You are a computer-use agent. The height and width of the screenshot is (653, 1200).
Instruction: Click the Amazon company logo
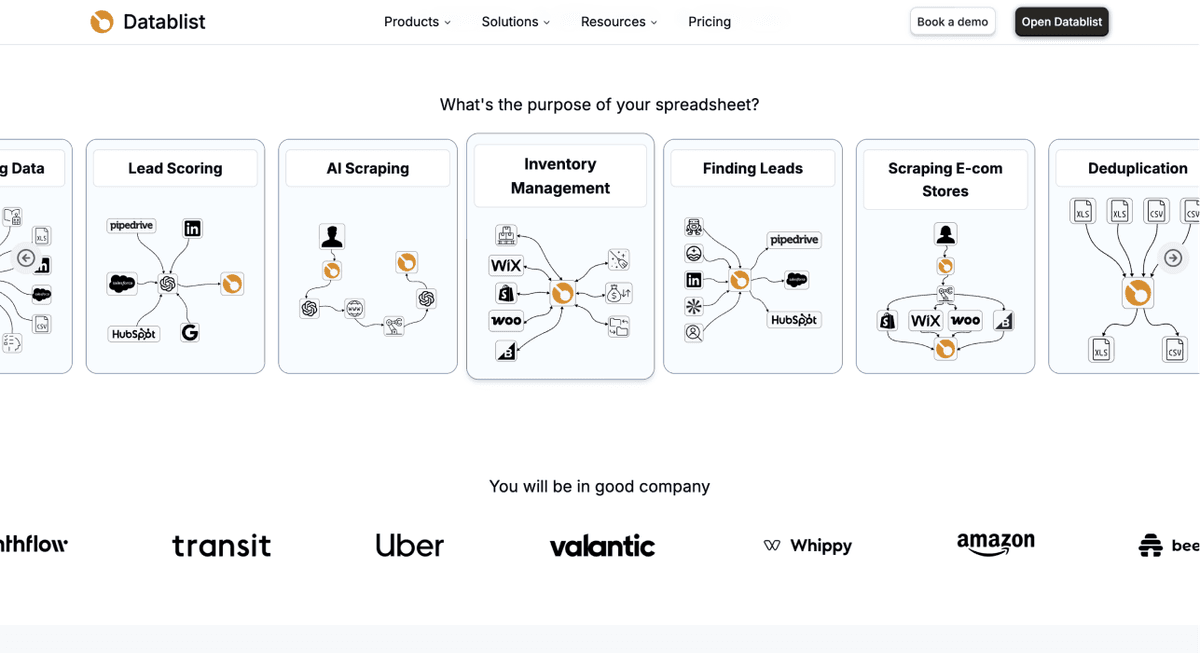tap(996, 544)
